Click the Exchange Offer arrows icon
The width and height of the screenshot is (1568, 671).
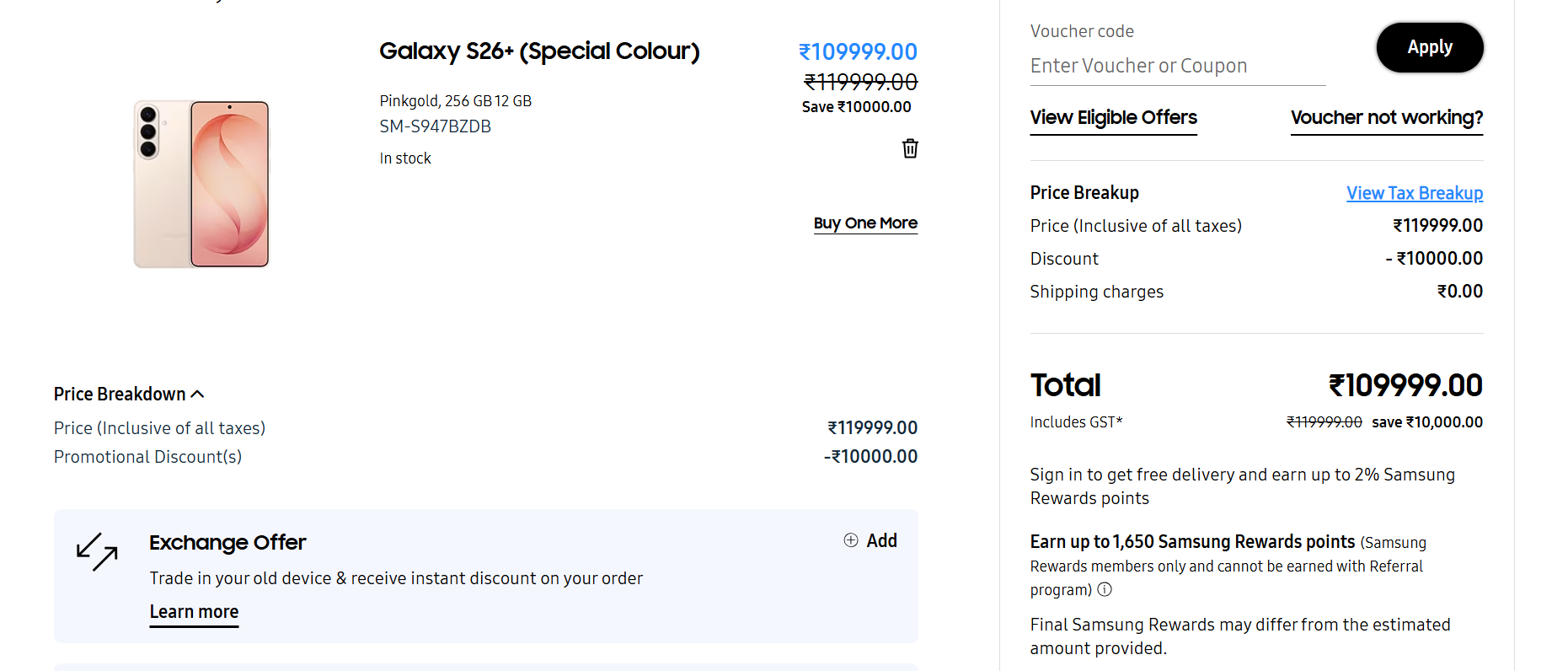[97, 552]
